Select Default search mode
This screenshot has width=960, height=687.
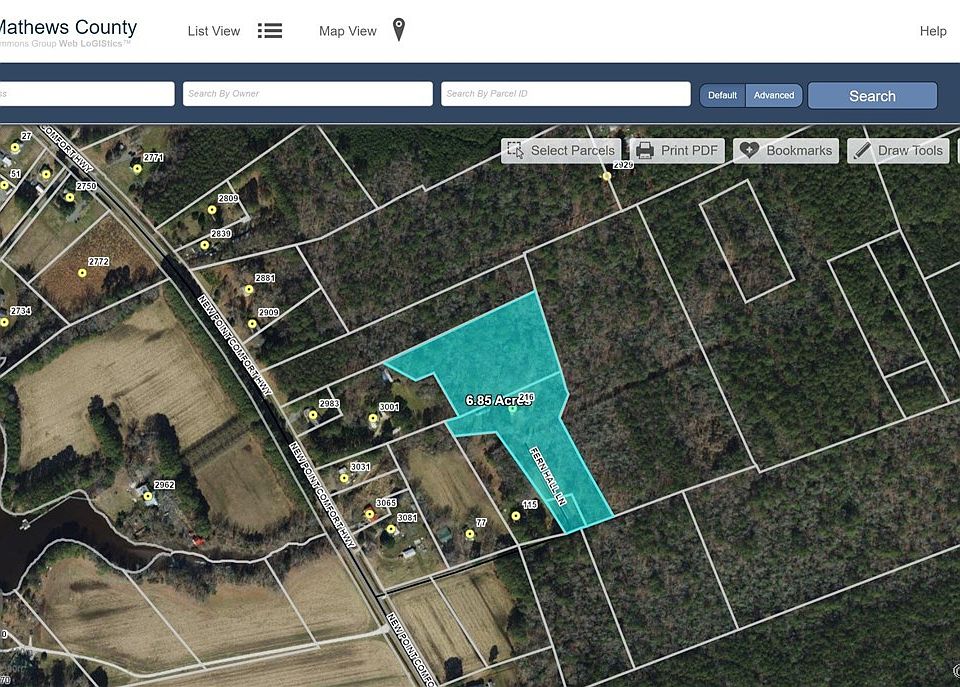pyautogui.click(x=722, y=96)
